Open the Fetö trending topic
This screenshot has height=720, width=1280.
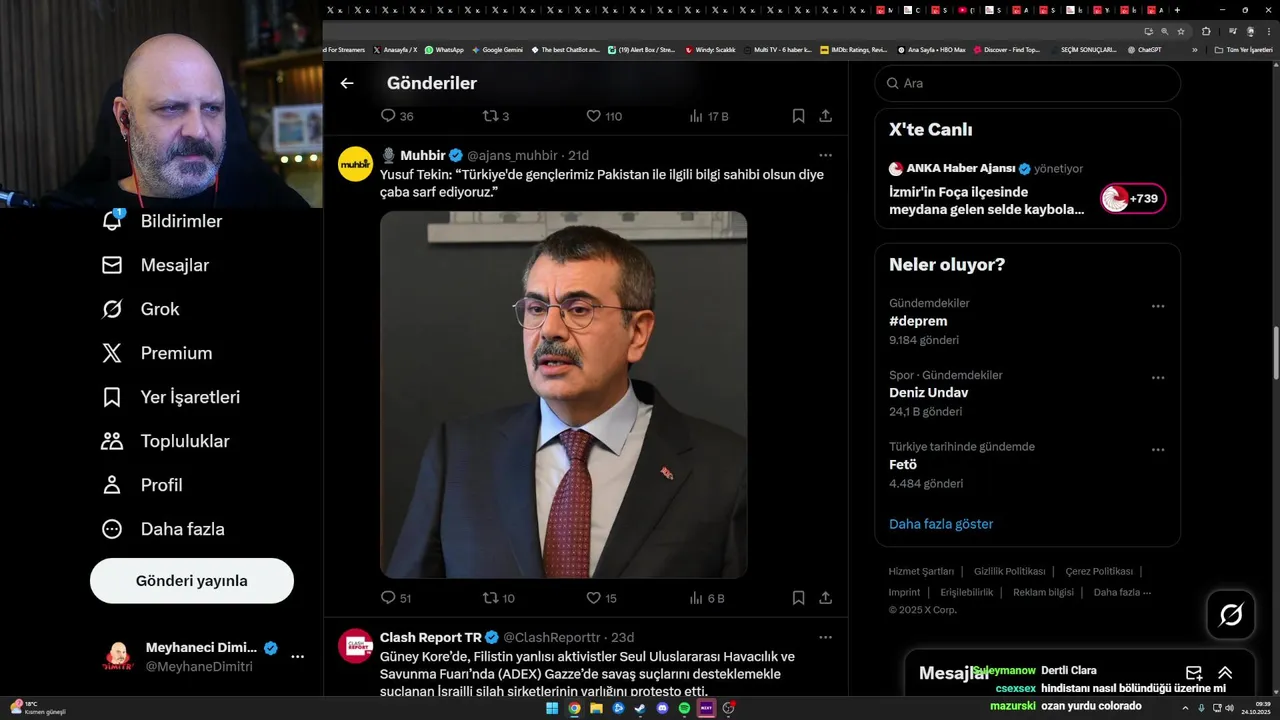[x=903, y=464]
